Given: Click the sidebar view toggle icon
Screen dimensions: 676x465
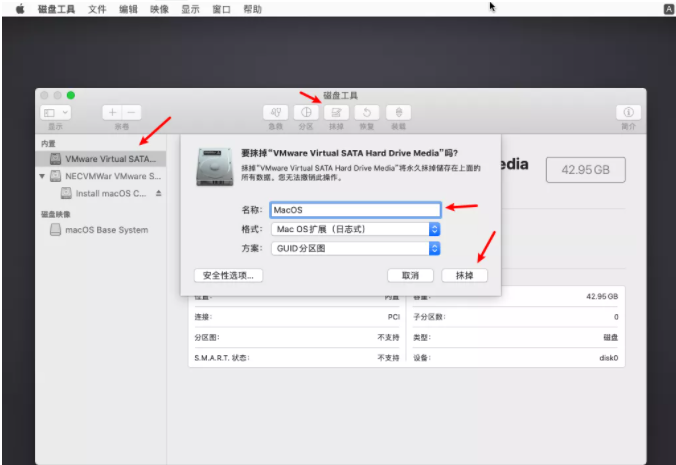Looking at the screenshot, I should pos(50,112).
